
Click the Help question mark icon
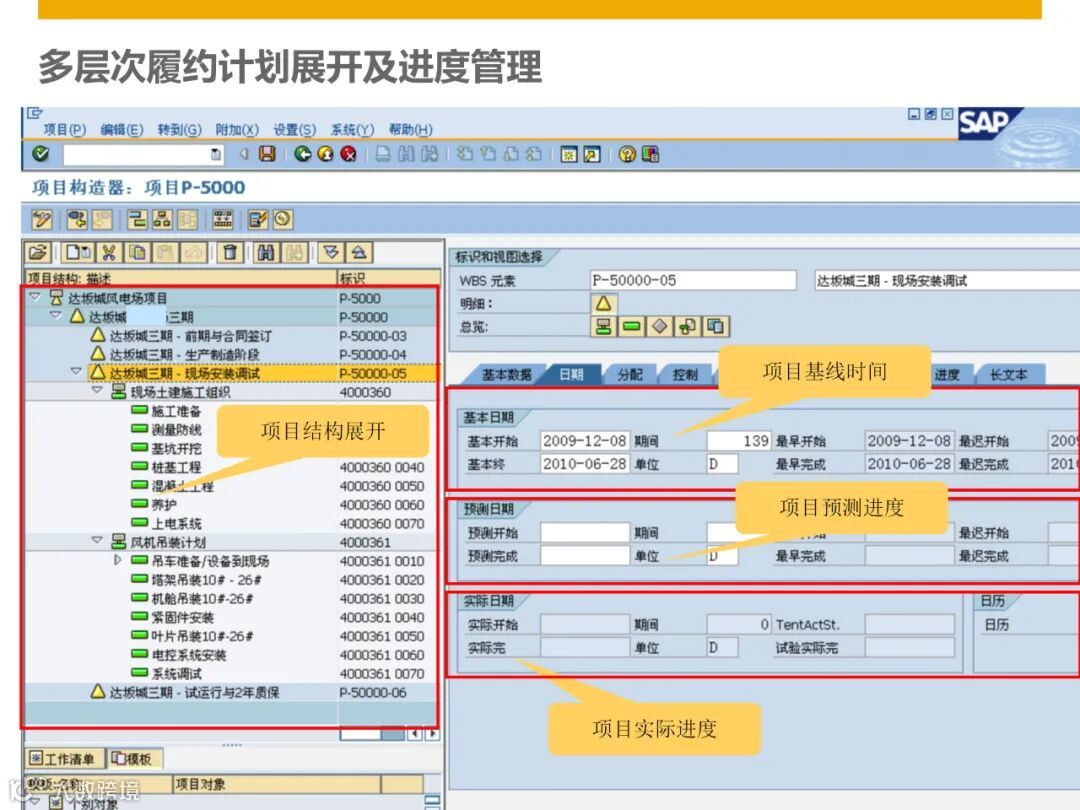627,154
